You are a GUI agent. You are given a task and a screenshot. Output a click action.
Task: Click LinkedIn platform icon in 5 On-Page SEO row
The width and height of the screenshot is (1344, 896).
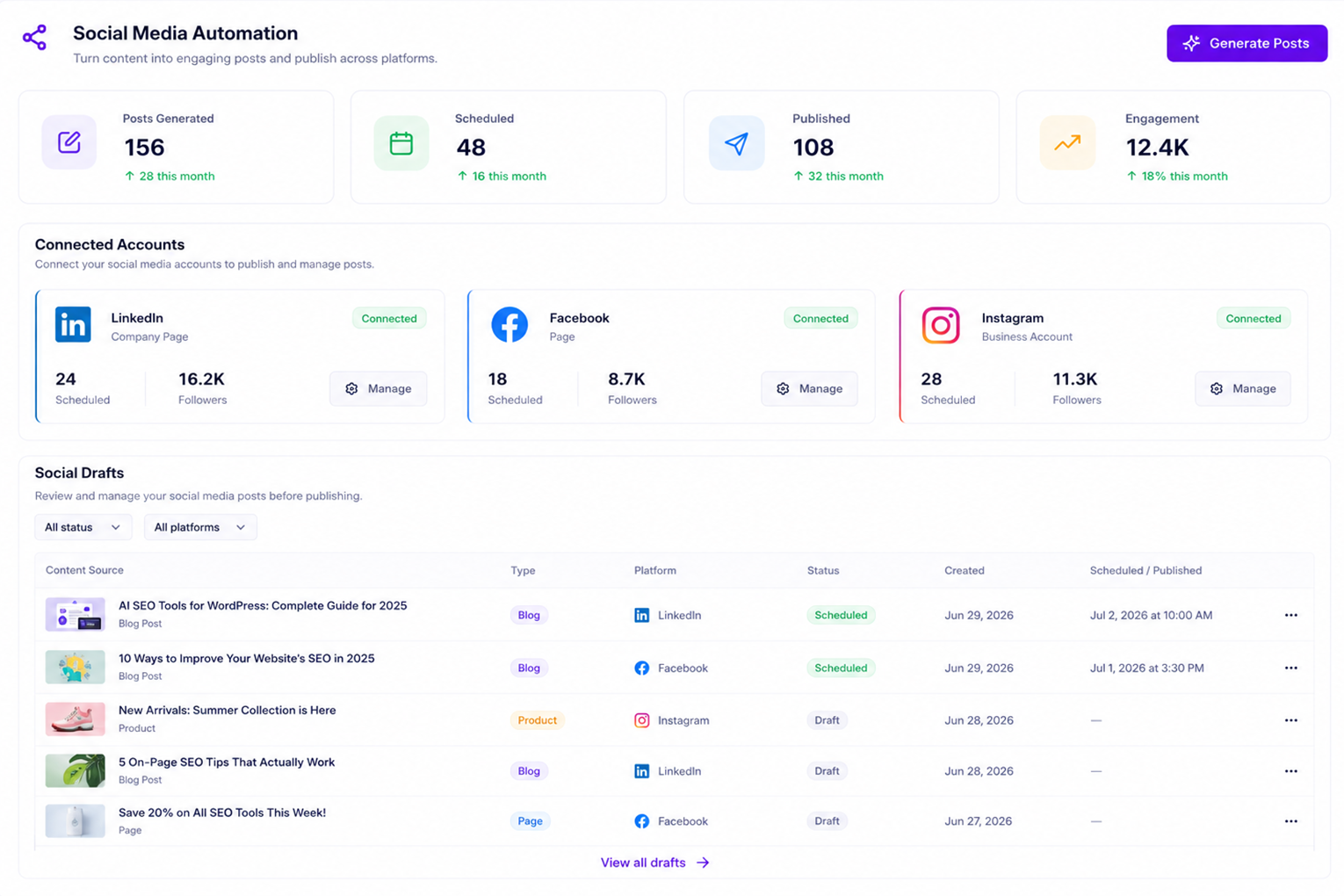pyautogui.click(x=642, y=771)
